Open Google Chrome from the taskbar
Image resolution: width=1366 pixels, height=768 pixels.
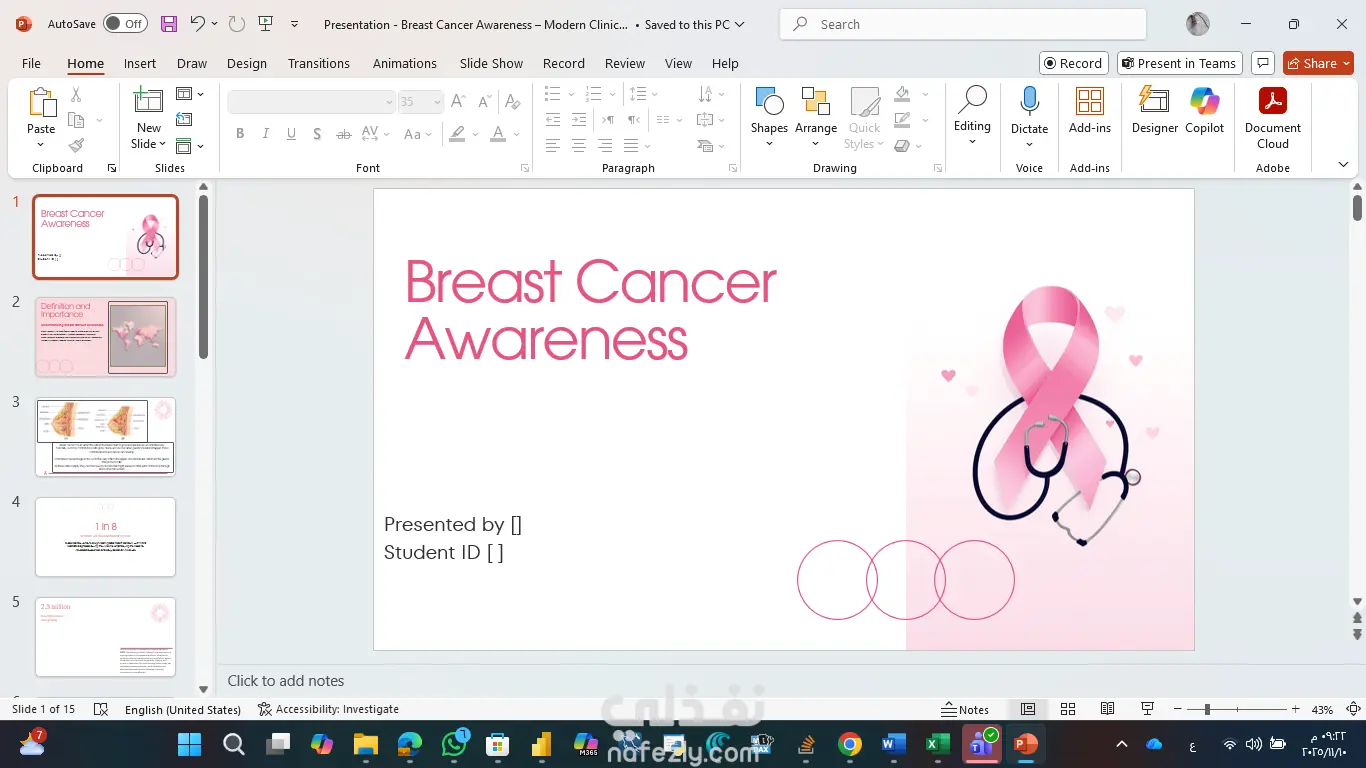point(850,744)
